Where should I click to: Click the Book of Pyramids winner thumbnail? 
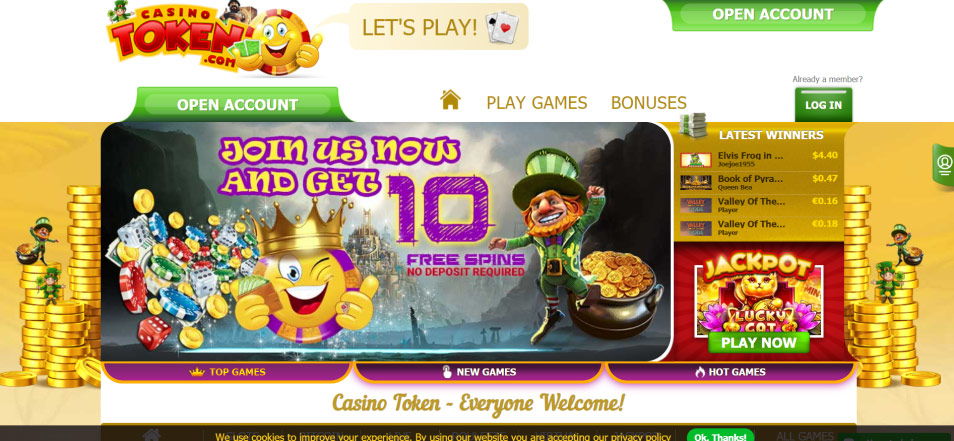pyautogui.click(x=695, y=183)
